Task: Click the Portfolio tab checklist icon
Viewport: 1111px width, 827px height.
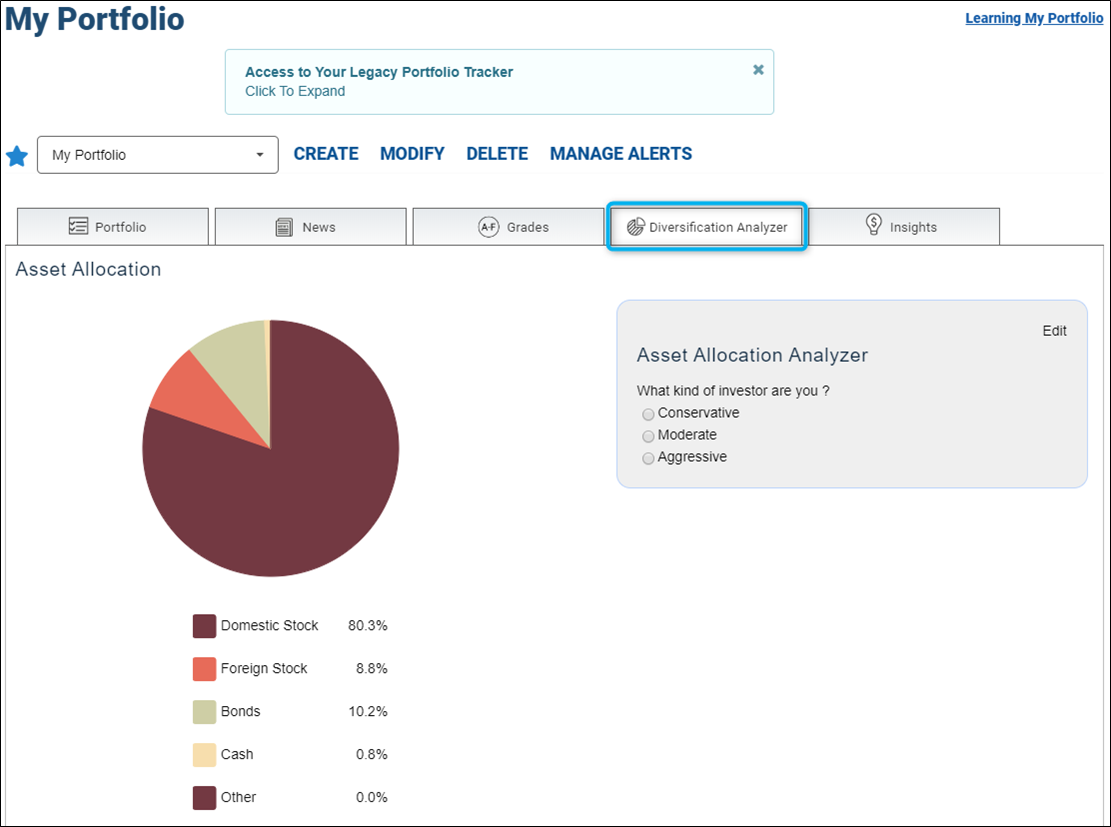Action: [x=78, y=226]
